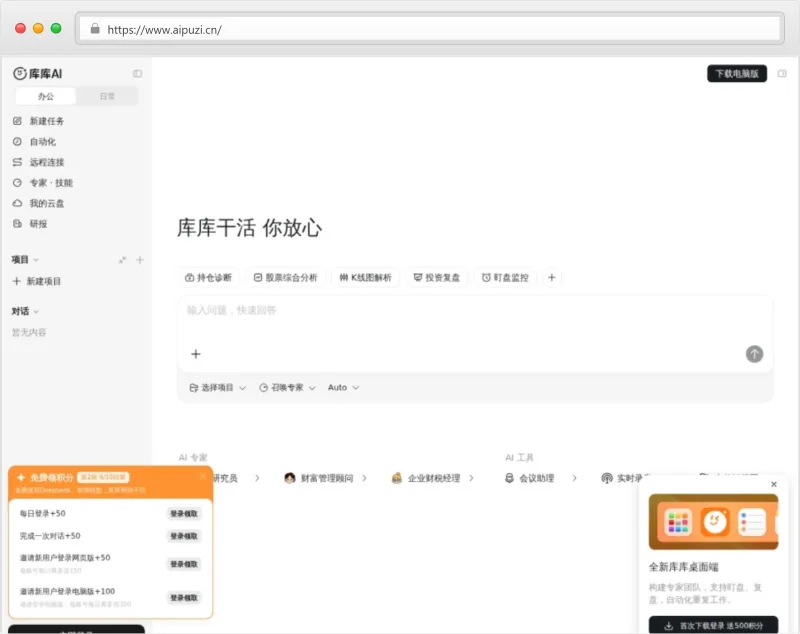Attach a file with the input plus icon

coord(196,354)
